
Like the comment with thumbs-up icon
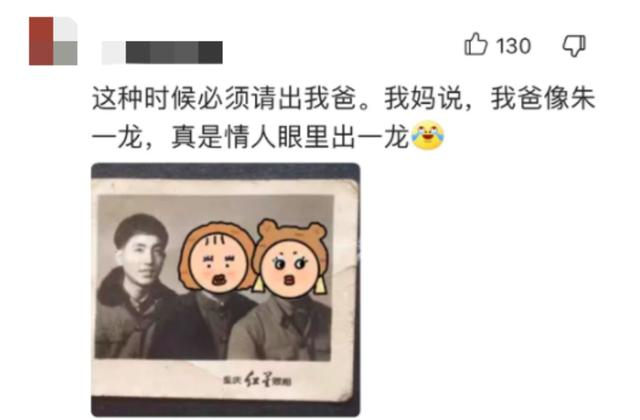[476, 44]
